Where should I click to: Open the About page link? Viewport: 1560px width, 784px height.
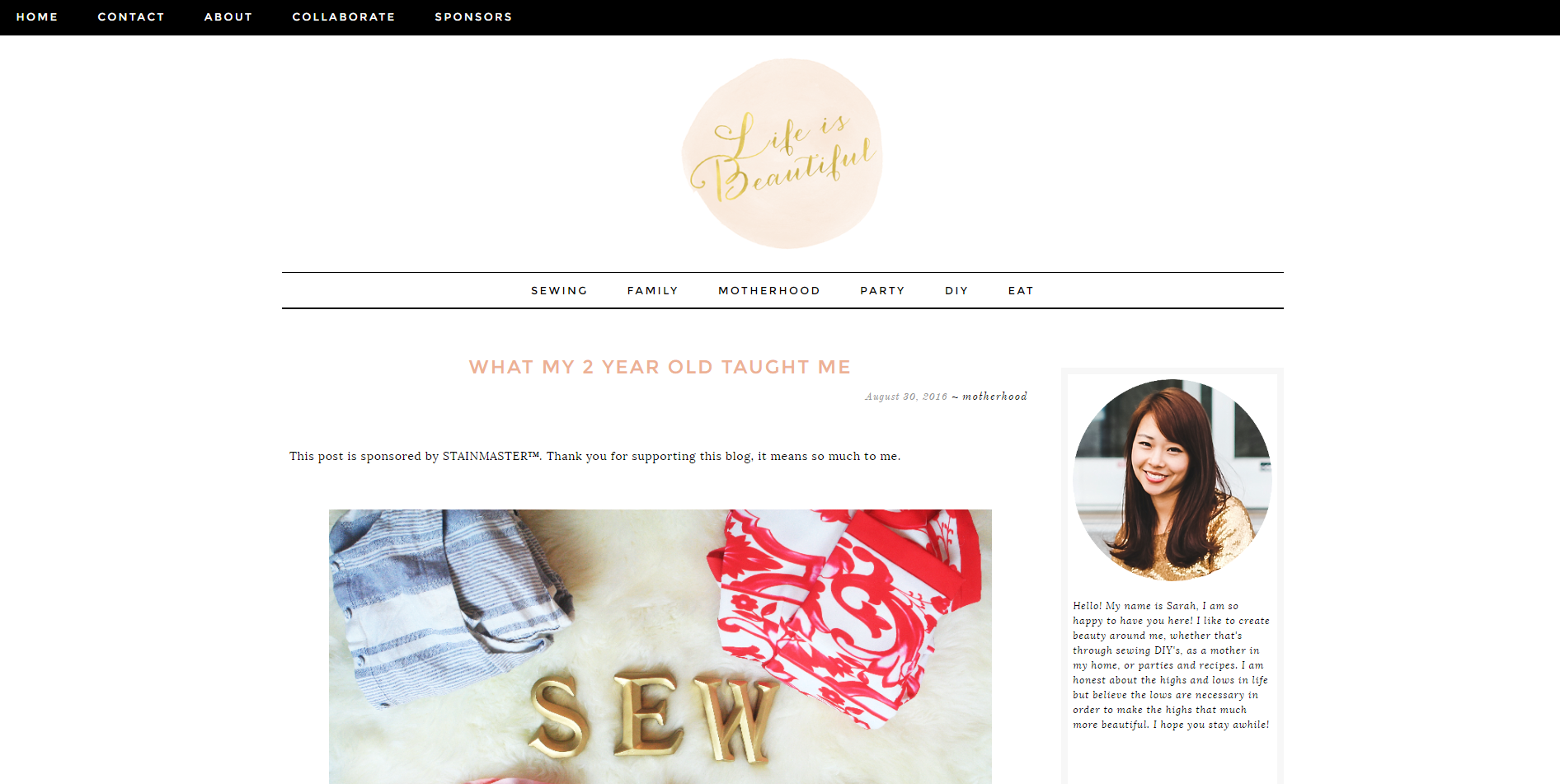coord(228,16)
